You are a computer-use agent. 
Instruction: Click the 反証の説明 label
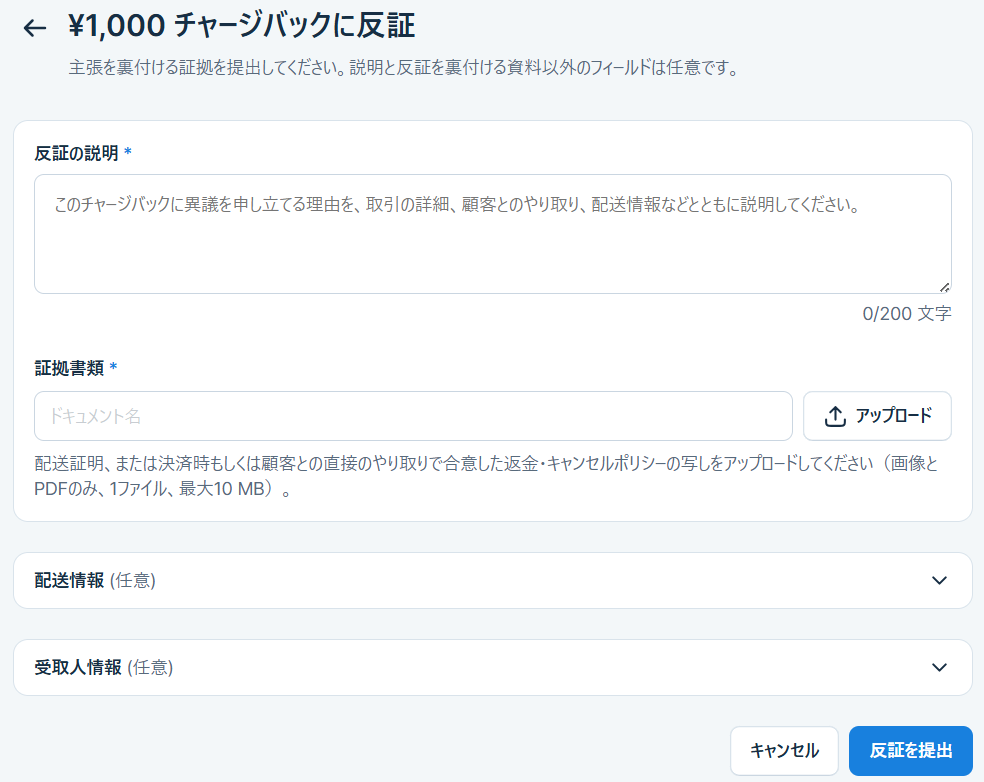coord(77,153)
